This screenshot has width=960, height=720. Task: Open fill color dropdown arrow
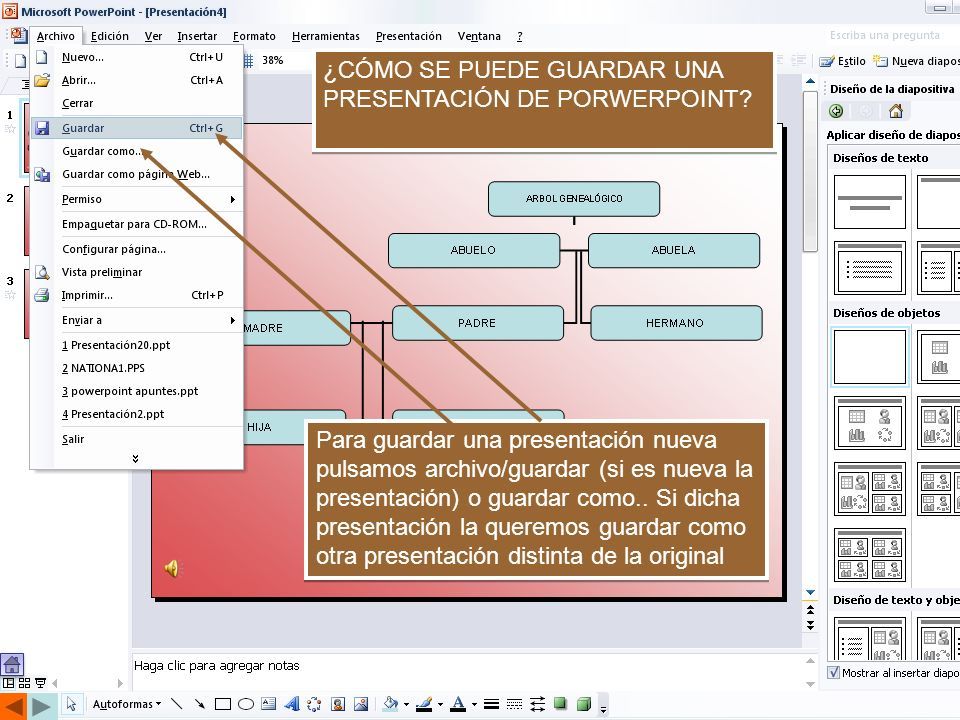pyautogui.click(x=406, y=705)
